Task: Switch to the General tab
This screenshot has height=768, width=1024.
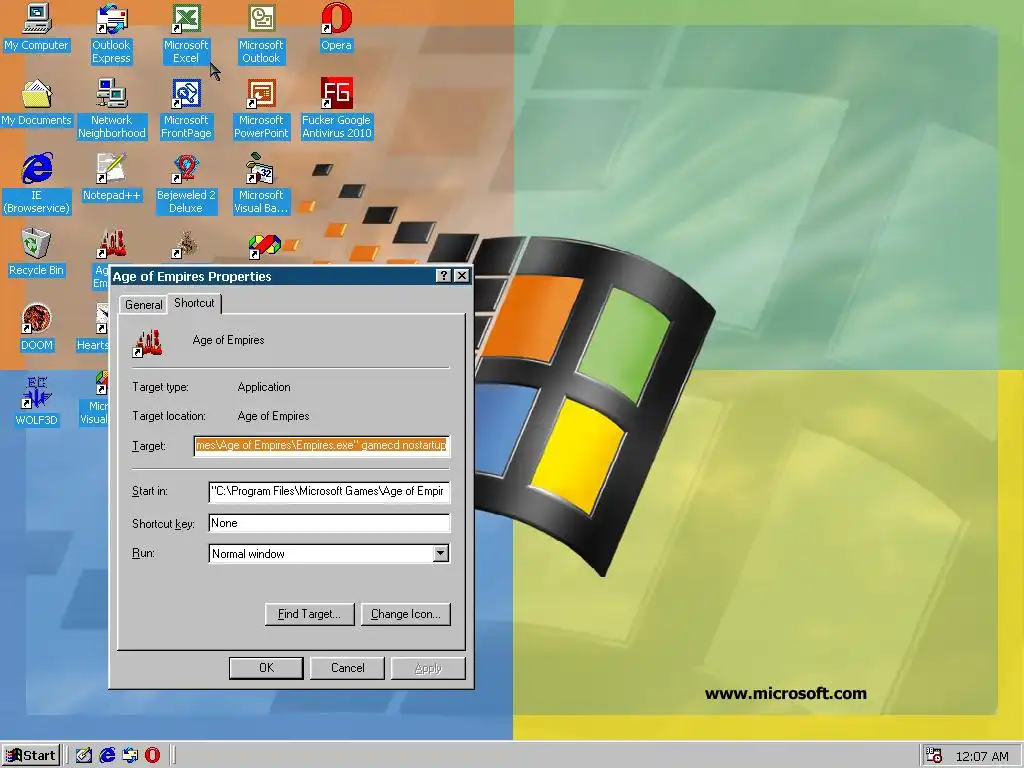Action: [x=144, y=305]
